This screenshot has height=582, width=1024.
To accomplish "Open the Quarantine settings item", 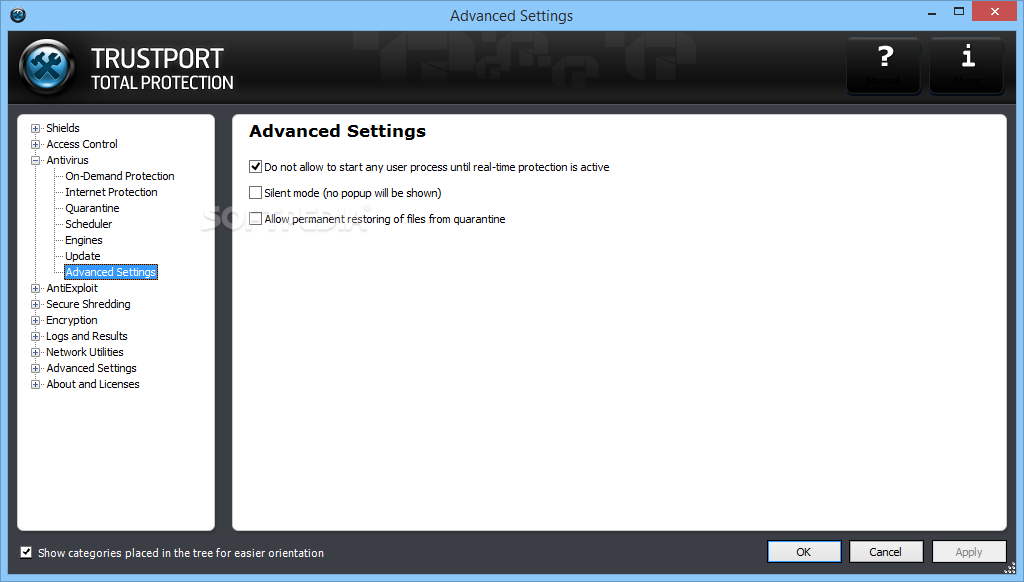I will pos(92,208).
